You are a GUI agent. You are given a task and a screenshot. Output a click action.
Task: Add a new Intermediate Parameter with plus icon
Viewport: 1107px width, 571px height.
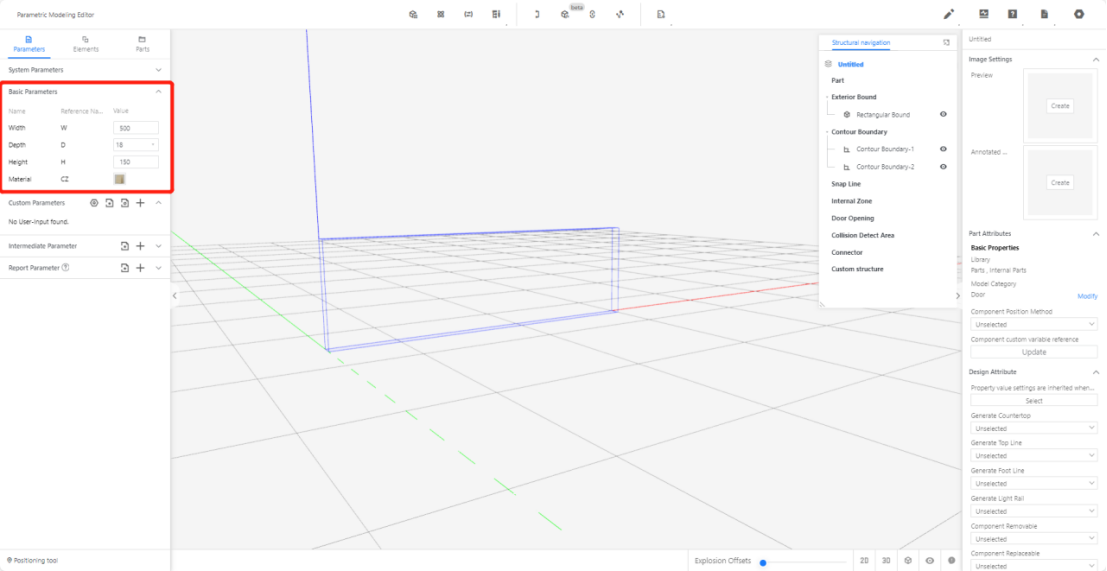(x=140, y=246)
